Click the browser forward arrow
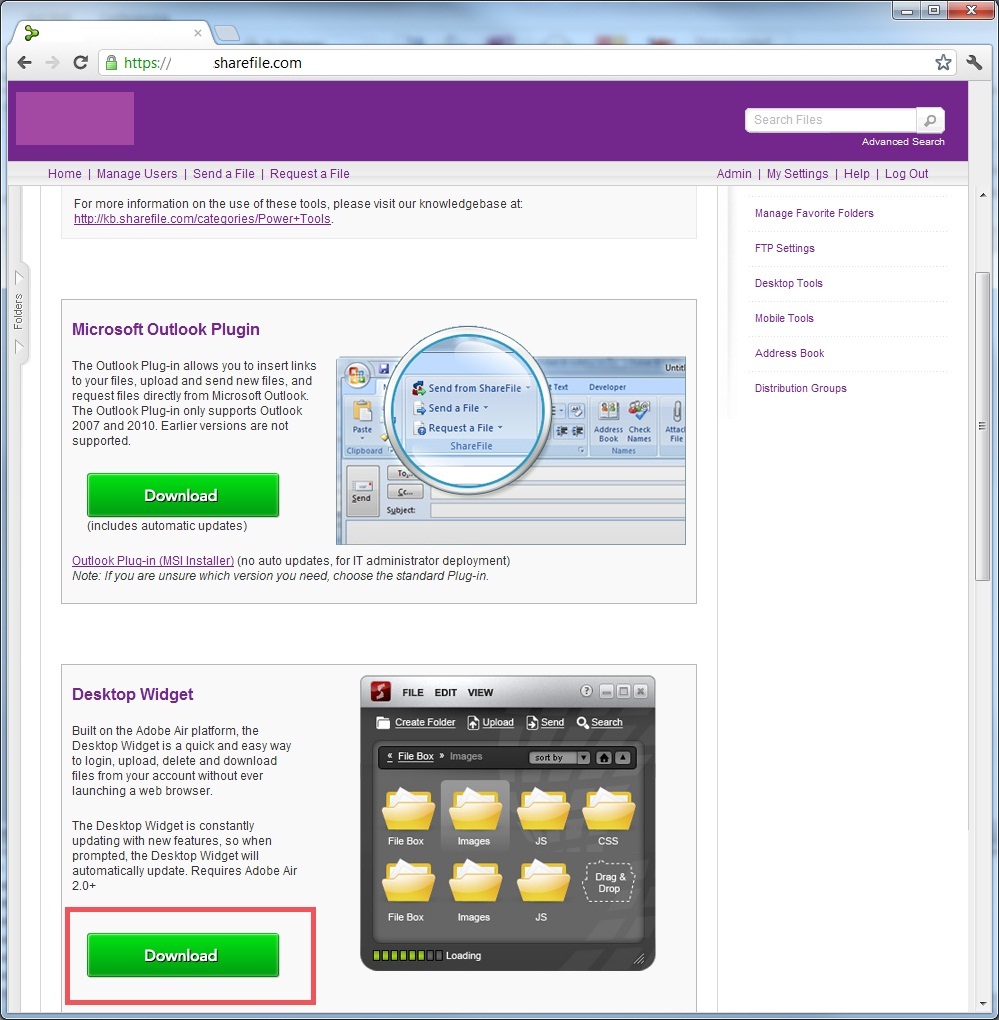This screenshot has height=1020, width=999. coord(52,62)
